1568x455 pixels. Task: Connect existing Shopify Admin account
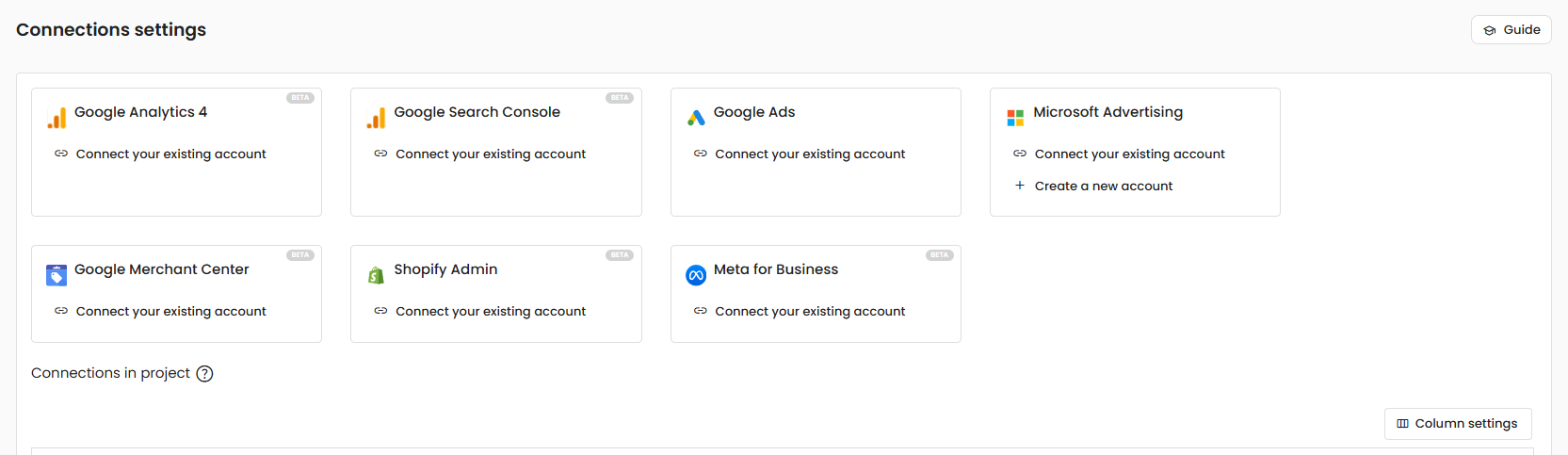tap(490, 312)
